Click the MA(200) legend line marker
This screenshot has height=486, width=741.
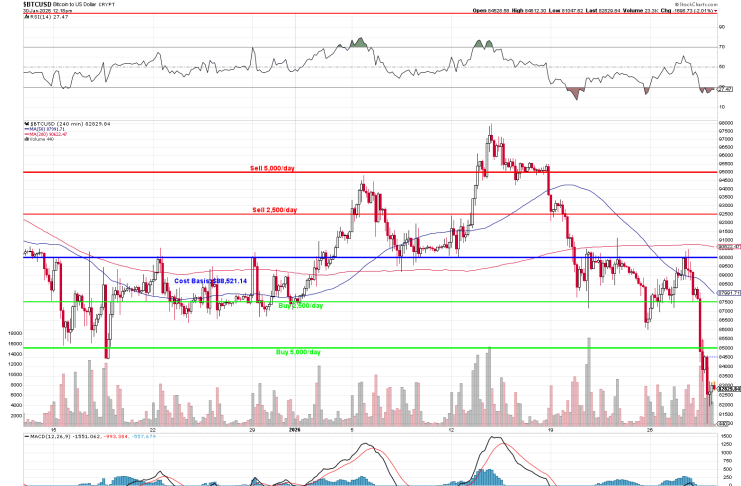coord(27,135)
